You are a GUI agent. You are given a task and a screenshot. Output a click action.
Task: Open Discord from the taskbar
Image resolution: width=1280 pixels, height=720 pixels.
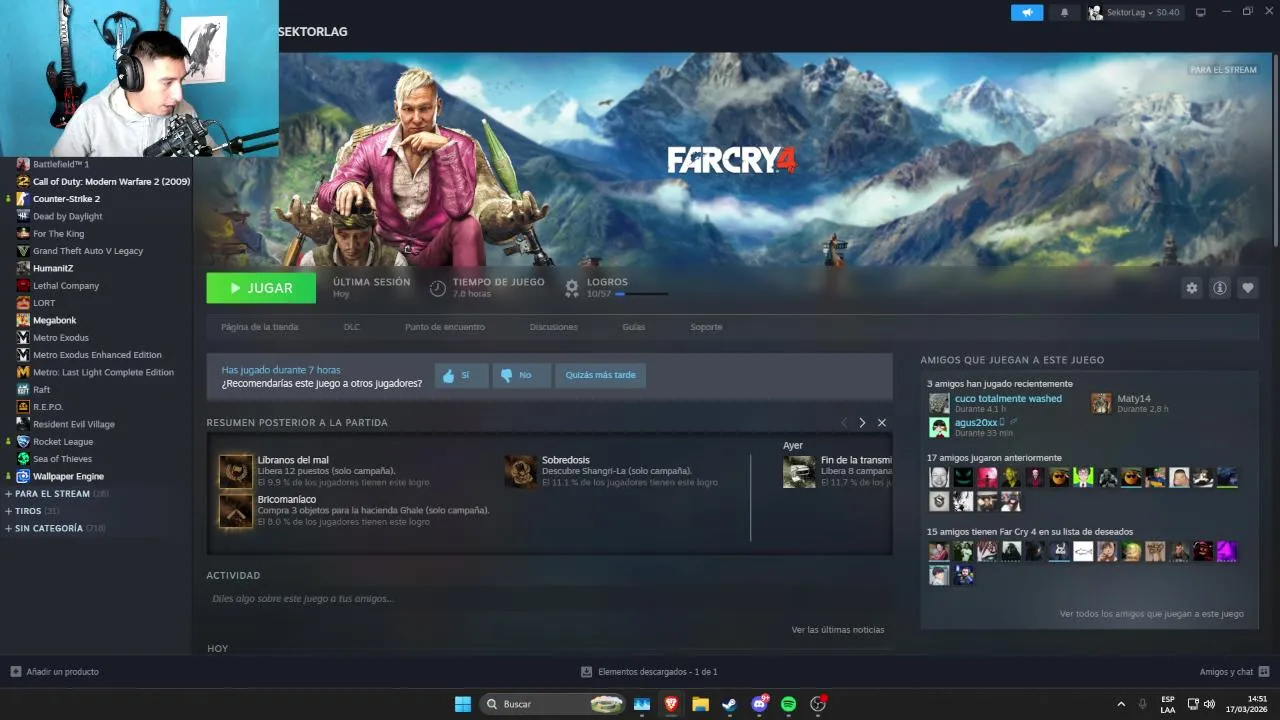759,704
